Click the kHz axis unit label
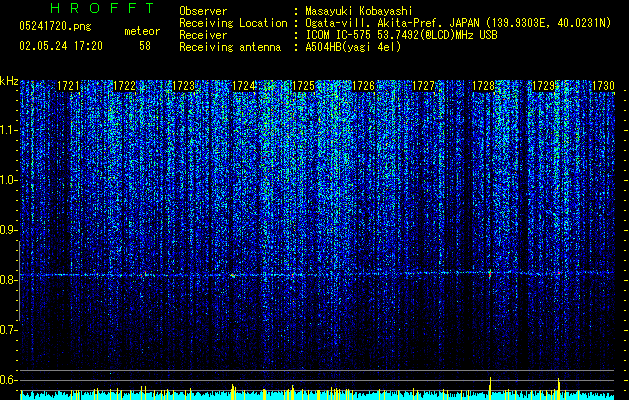The height and width of the screenshot is (400, 629). [9, 81]
